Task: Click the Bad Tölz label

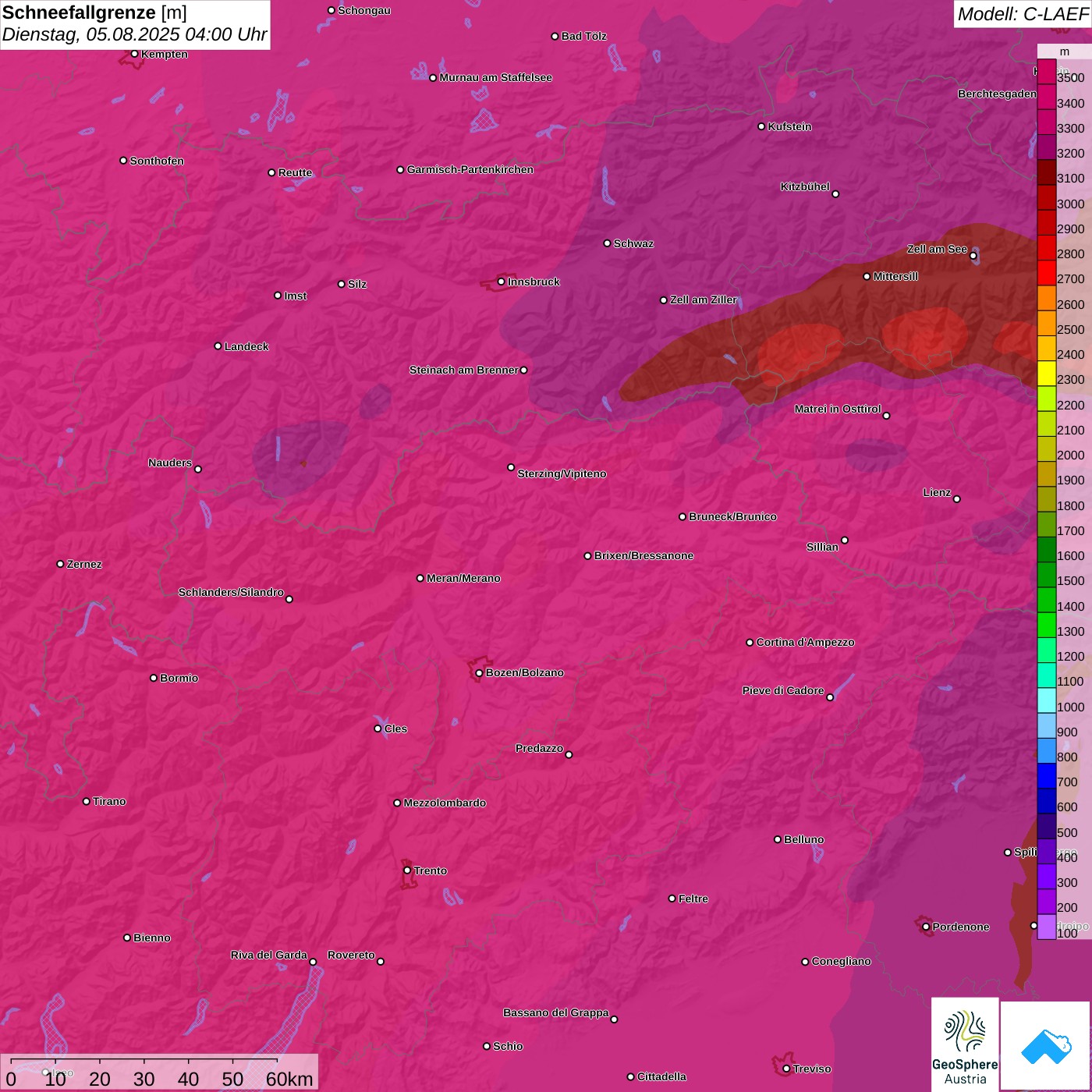Action: [x=584, y=36]
